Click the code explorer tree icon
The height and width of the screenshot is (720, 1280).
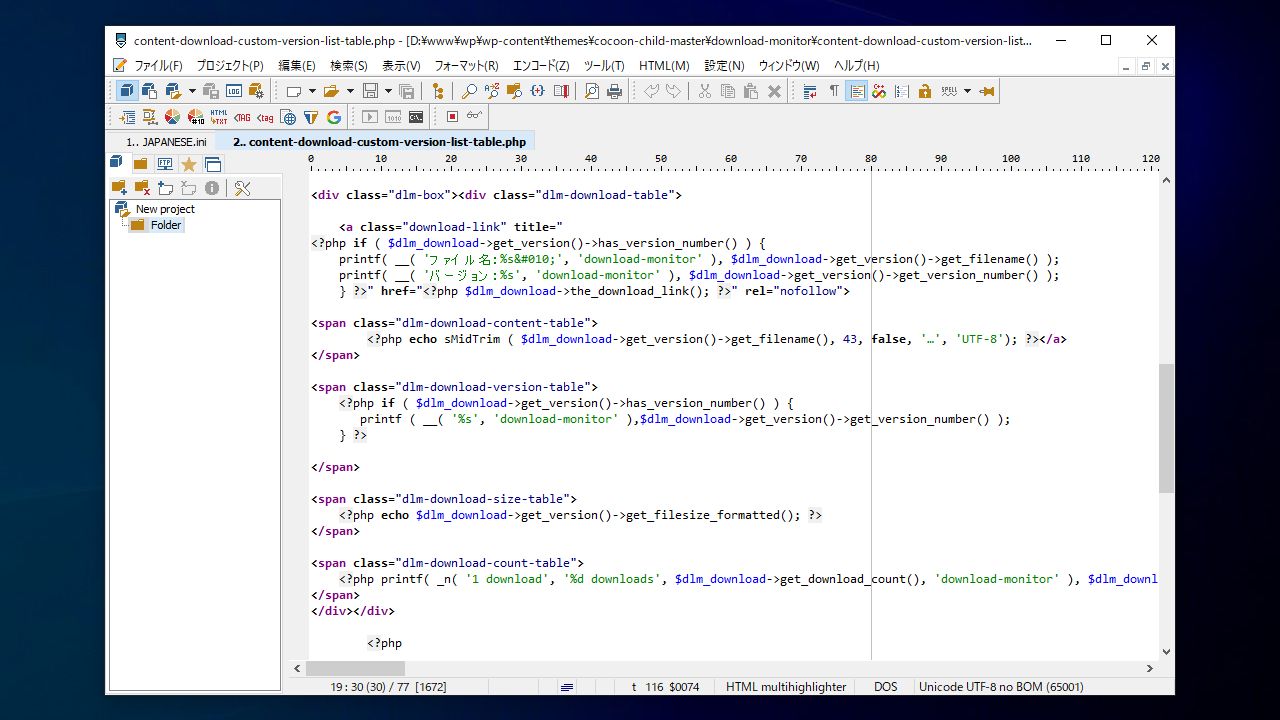(x=438, y=91)
